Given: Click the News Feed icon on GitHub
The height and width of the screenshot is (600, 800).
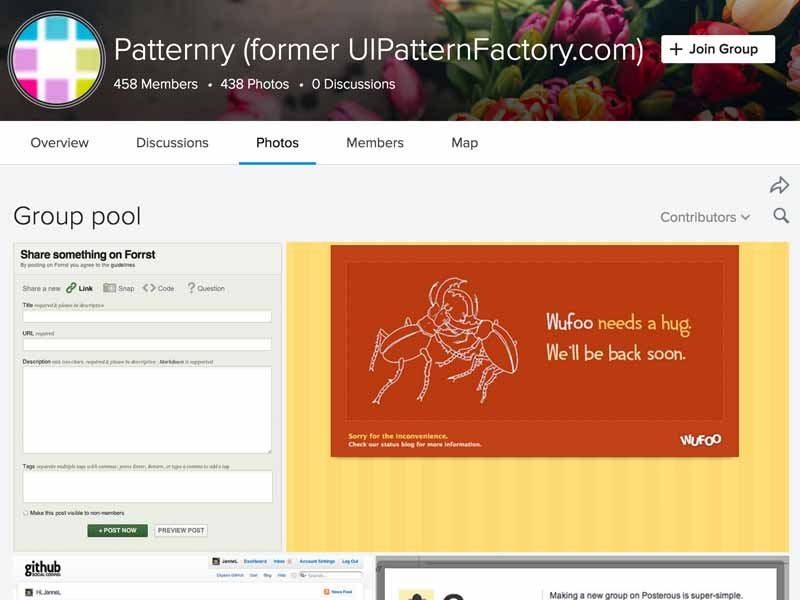Looking at the screenshot, I should (326, 591).
